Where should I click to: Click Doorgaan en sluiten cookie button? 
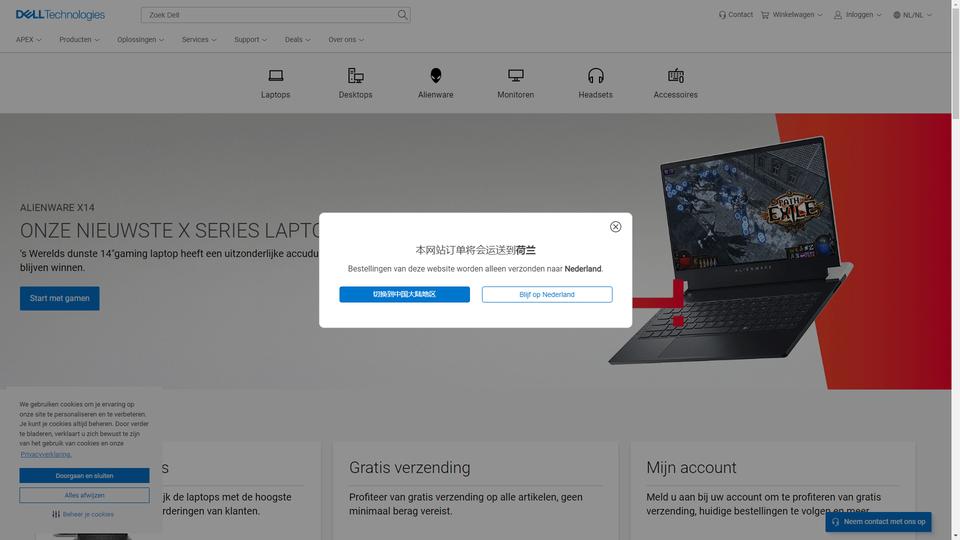84,476
